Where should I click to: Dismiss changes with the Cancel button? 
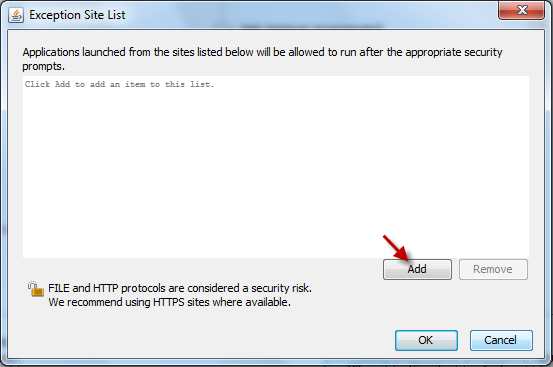pyautogui.click(x=501, y=340)
